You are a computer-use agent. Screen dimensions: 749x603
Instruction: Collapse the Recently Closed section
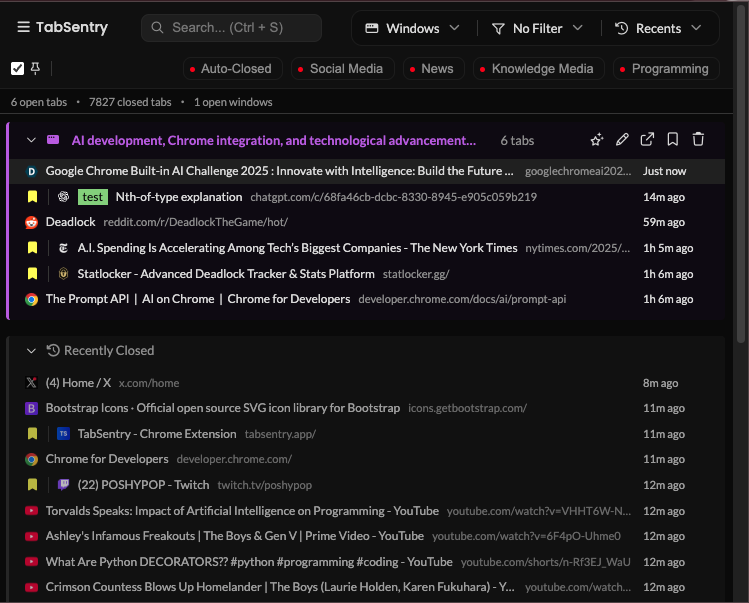pos(32,351)
